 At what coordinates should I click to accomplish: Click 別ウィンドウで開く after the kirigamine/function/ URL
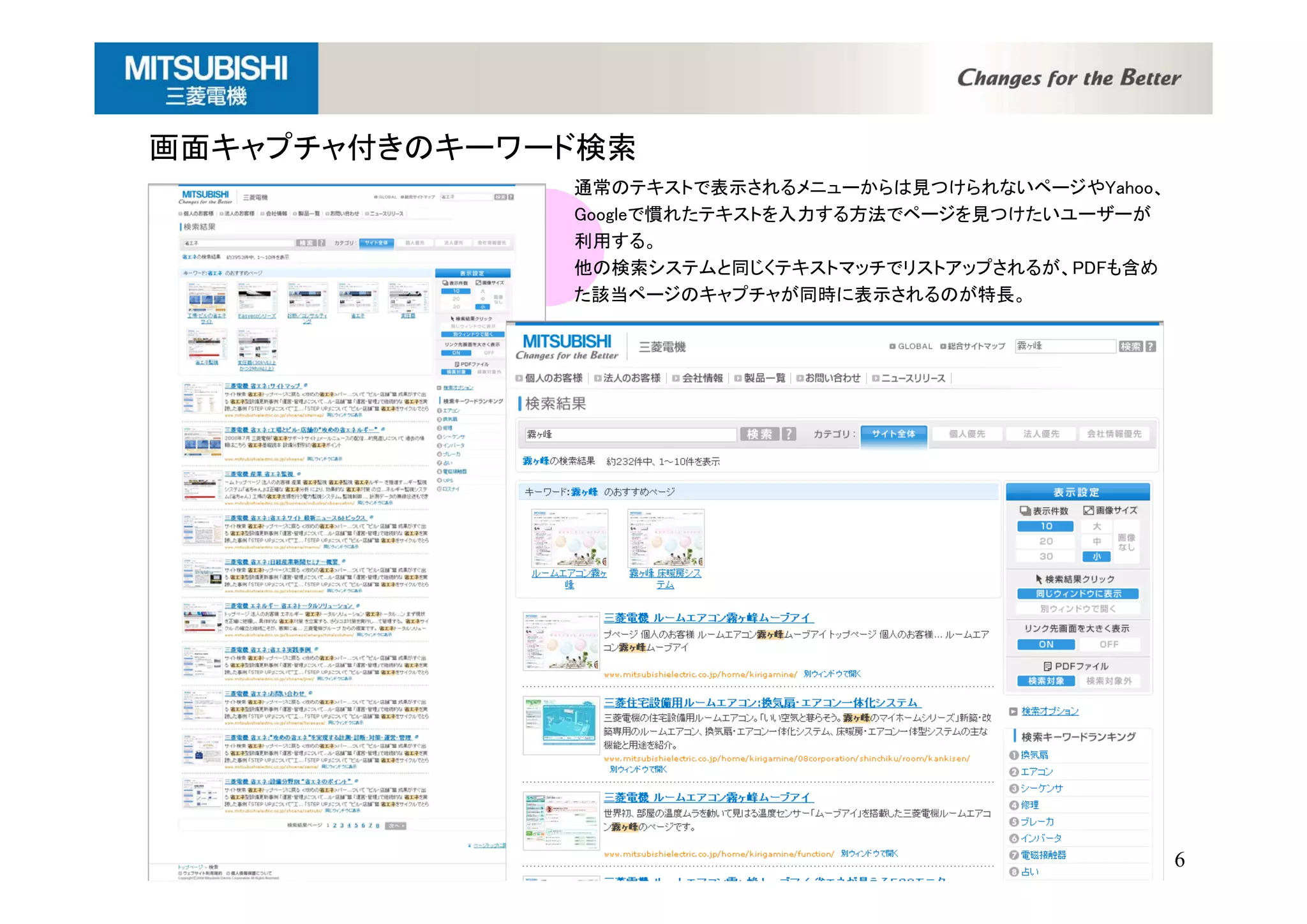pyautogui.click(x=869, y=854)
